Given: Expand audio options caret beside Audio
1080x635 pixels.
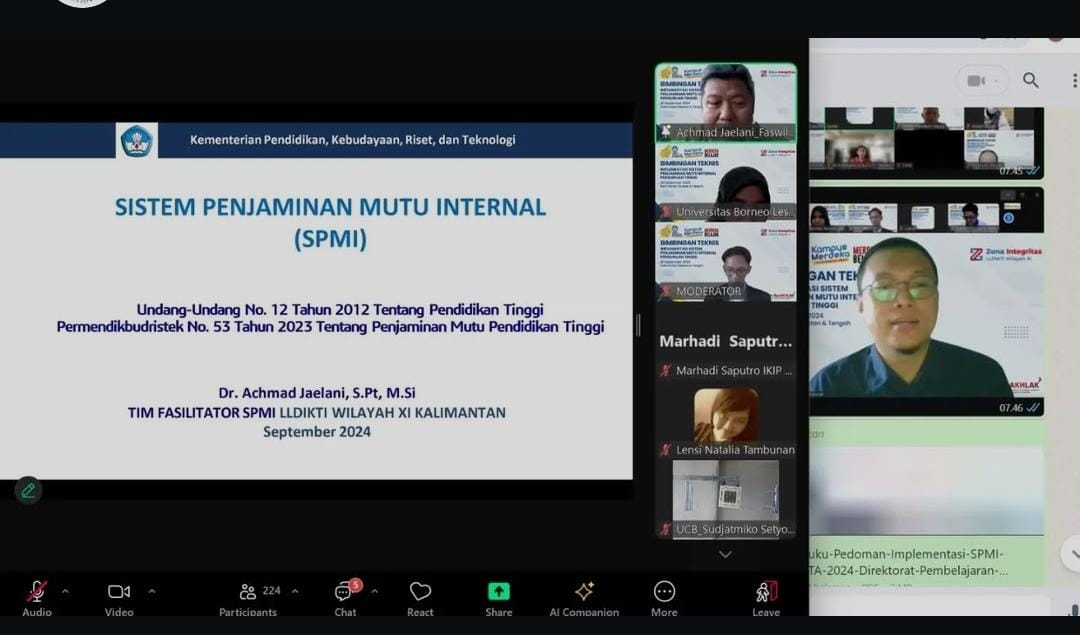Looking at the screenshot, I should 65,591.
